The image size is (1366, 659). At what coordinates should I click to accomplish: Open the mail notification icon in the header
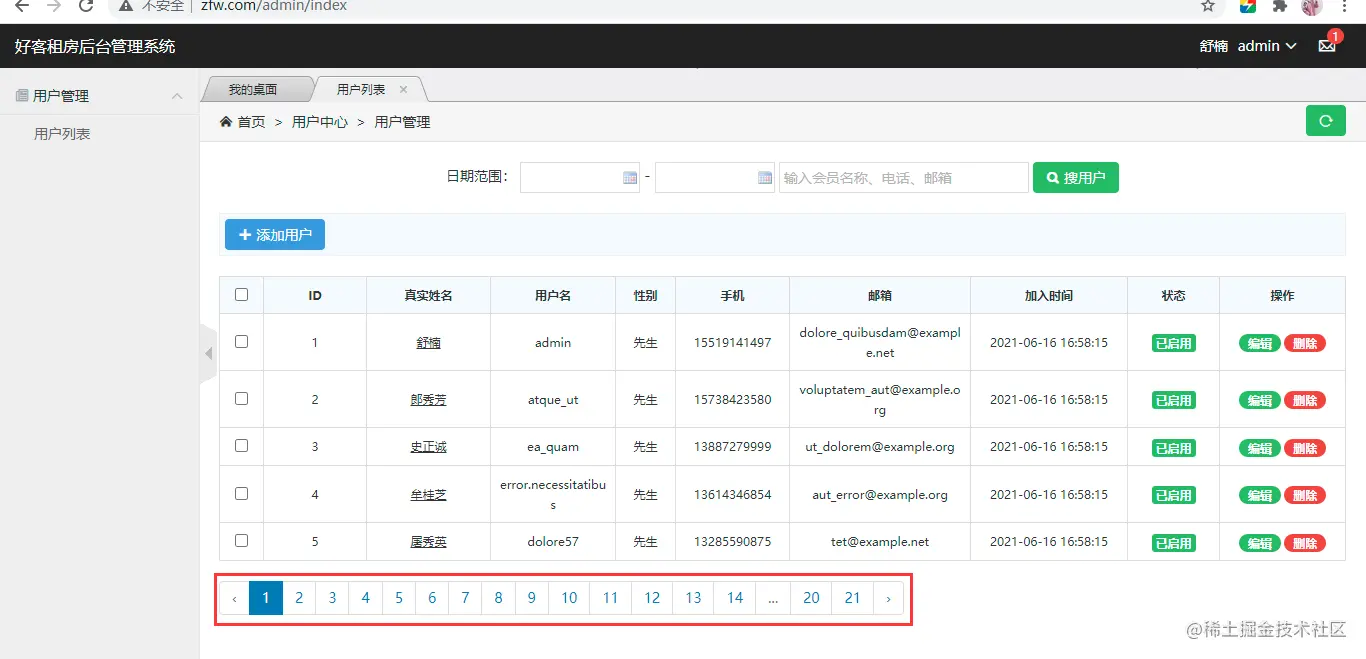click(1327, 45)
